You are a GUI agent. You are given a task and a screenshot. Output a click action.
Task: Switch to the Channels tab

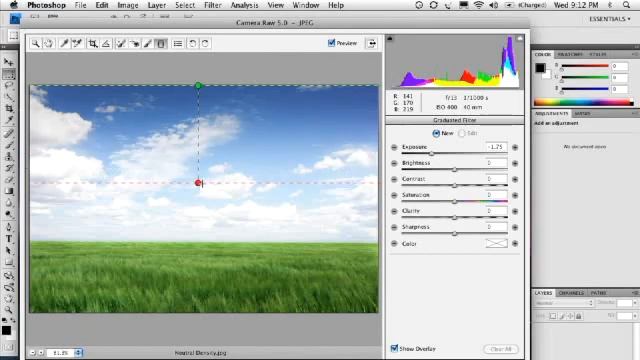(571, 293)
